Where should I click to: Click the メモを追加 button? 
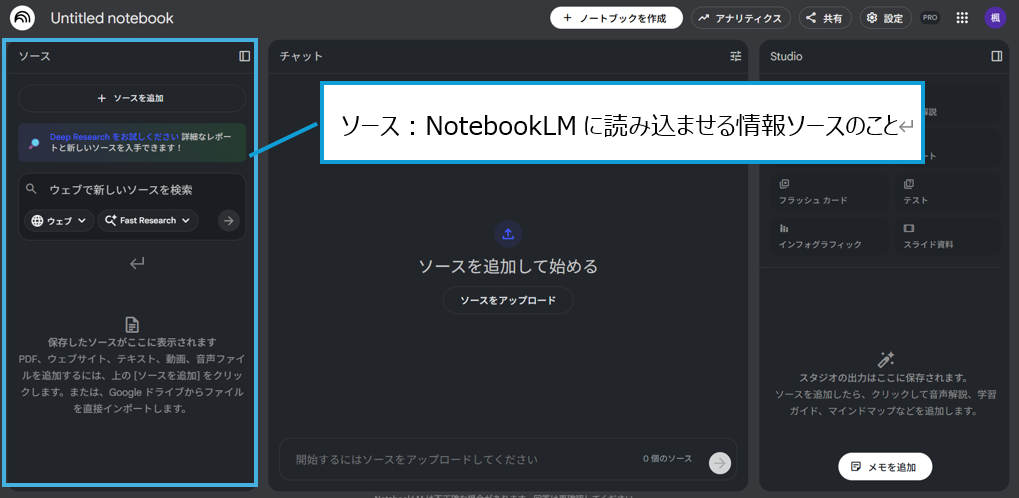pyautogui.click(x=884, y=467)
